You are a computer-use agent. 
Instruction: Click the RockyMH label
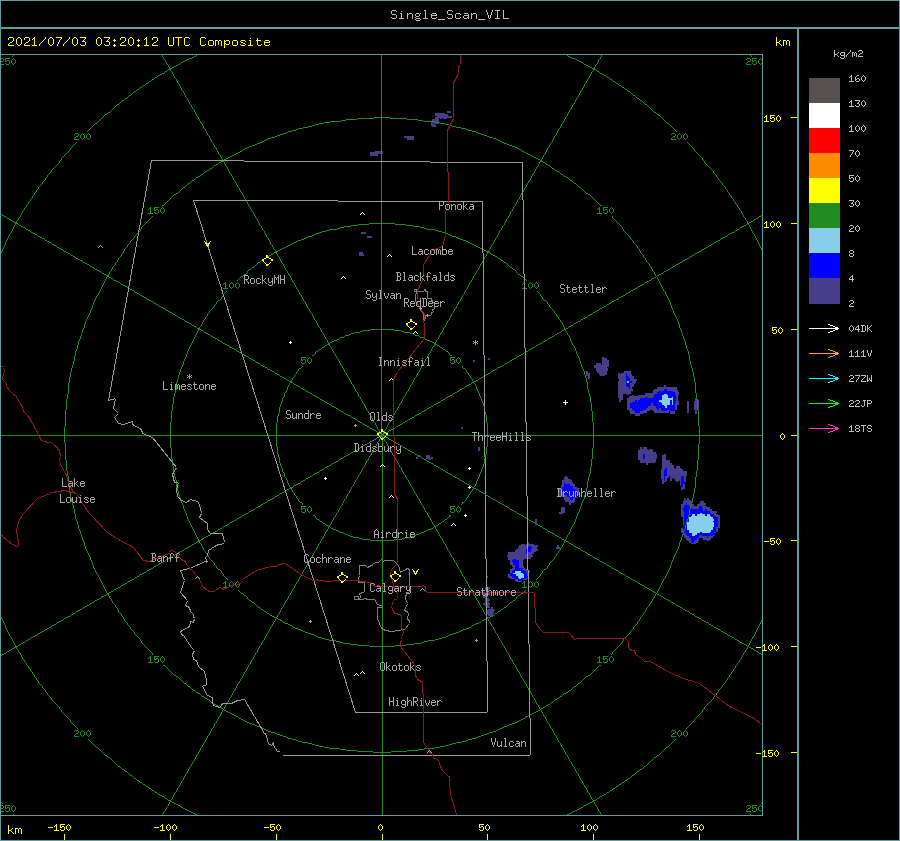click(x=264, y=280)
